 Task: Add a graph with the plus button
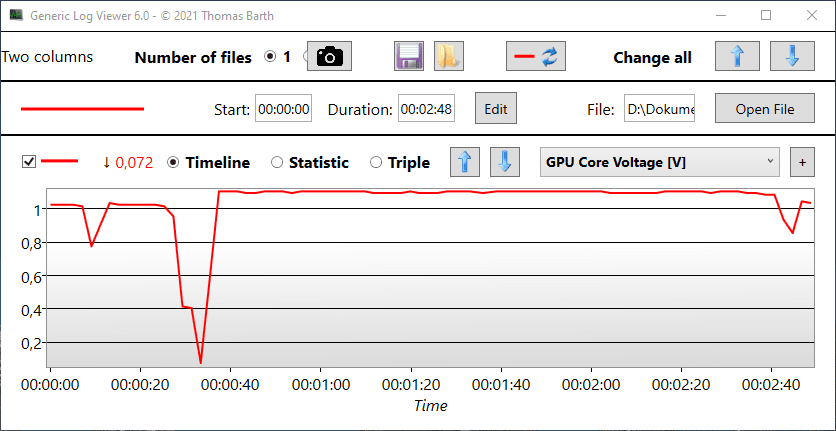click(802, 162)
